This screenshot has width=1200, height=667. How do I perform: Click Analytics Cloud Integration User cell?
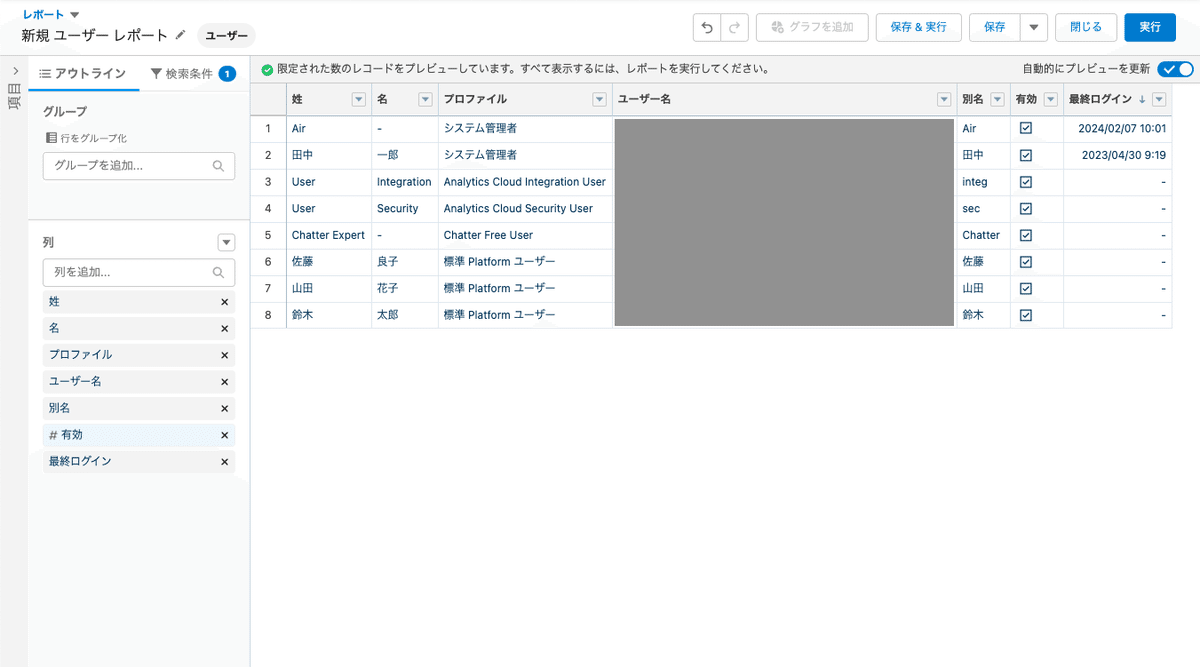tap(524, 182)
